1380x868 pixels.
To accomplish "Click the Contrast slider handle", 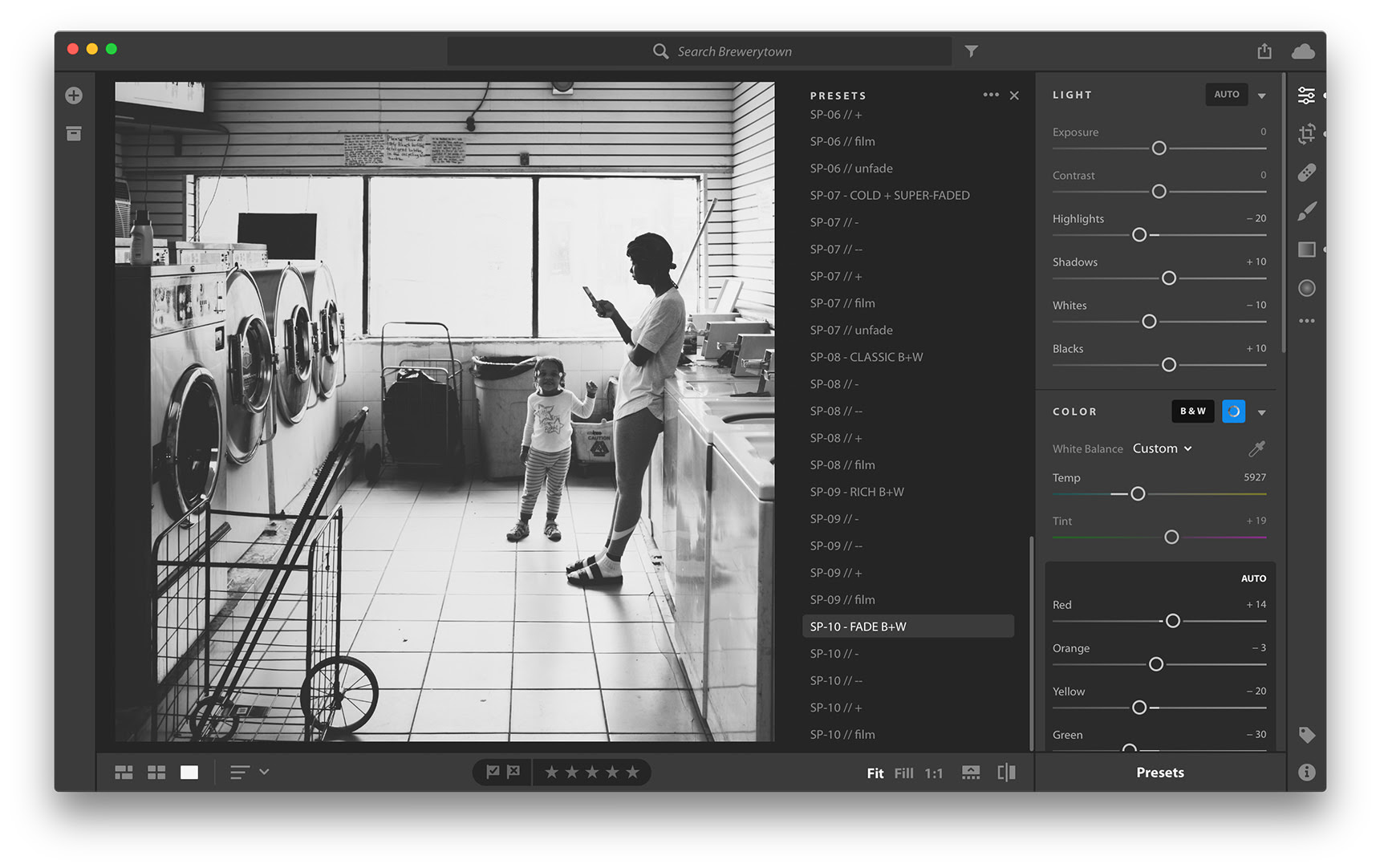I will (1159, 192).
